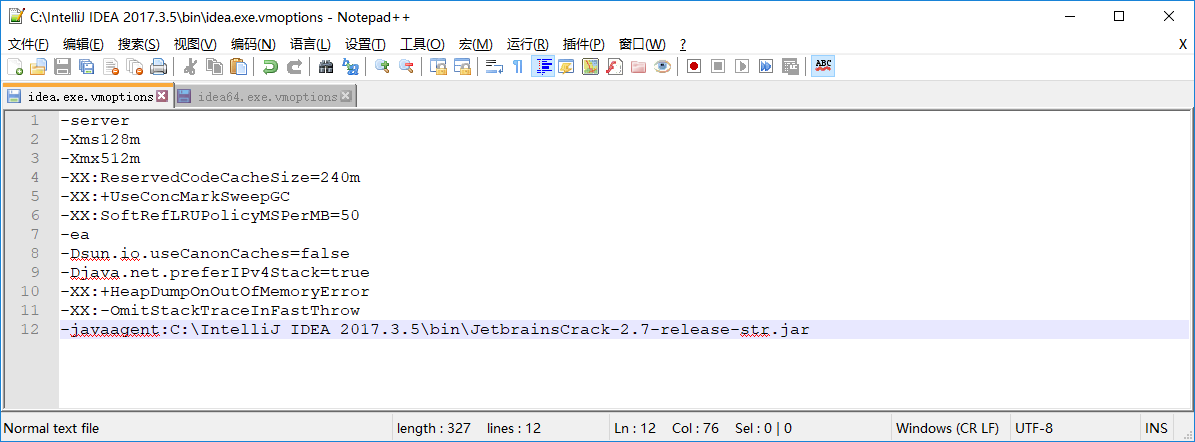Click the Stop recording square icon
This screenshot has height=442, width=1195.
point(718,67)
